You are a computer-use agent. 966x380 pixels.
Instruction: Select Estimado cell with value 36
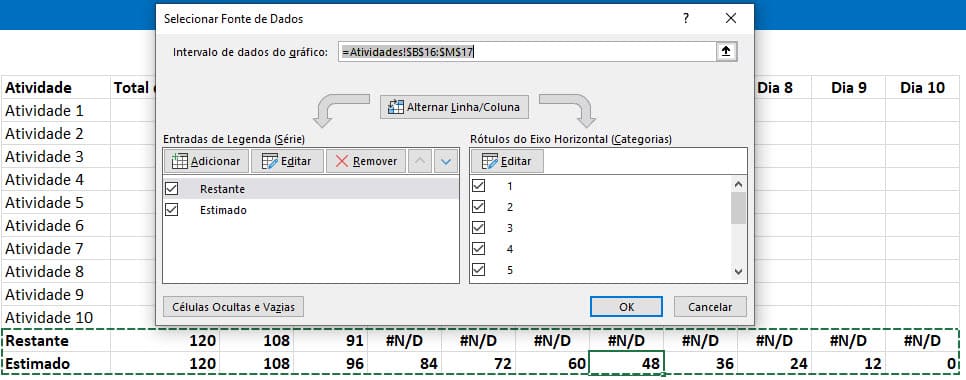click(x=700, y=363)
